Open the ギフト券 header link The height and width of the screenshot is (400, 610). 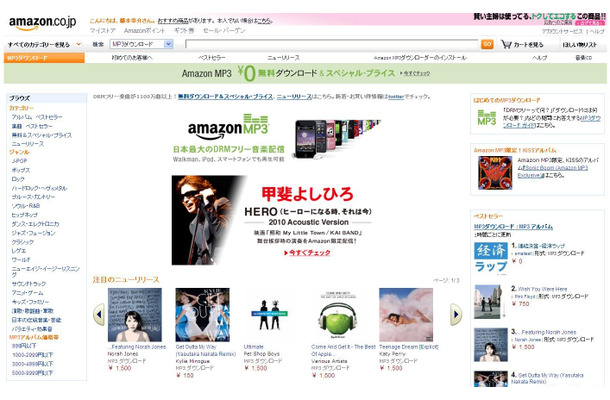coord(184,30)
